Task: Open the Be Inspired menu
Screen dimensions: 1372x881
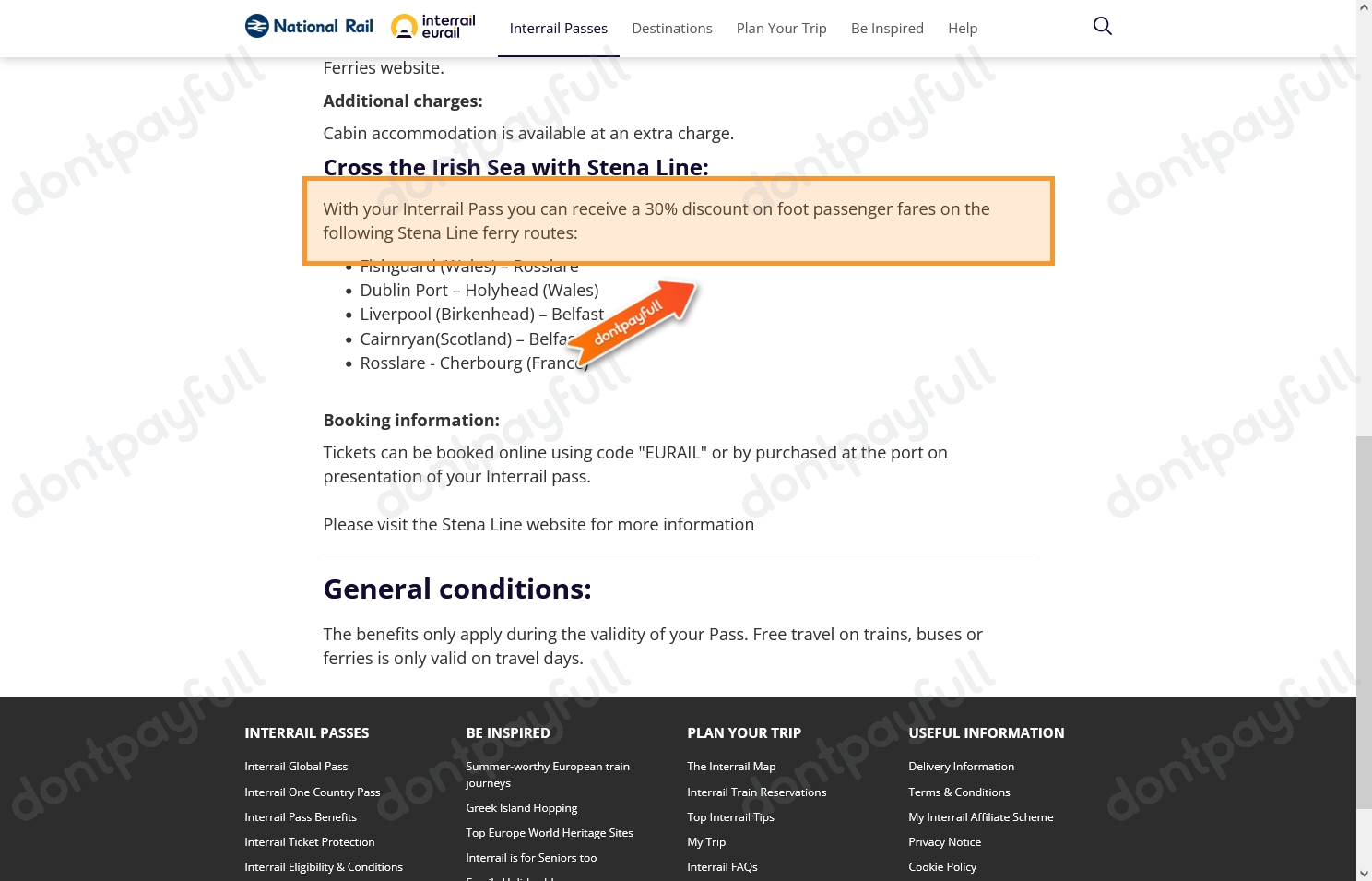Action: (x=887, y=29)
